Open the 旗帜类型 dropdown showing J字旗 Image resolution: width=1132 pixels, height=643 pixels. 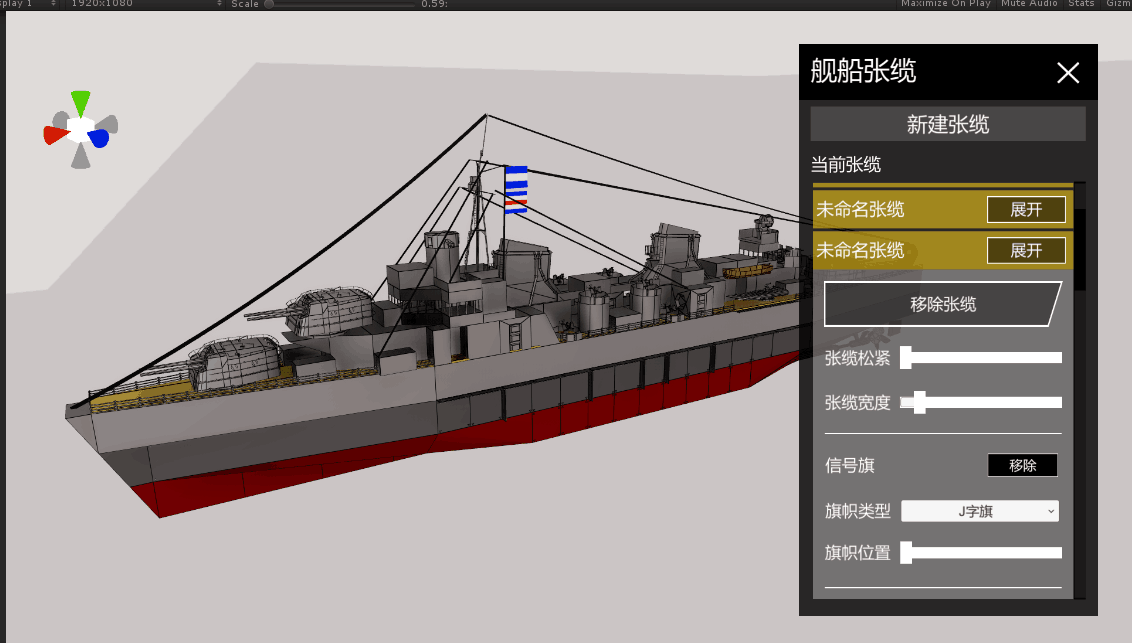pyautogui.click(x=980, y=511)
